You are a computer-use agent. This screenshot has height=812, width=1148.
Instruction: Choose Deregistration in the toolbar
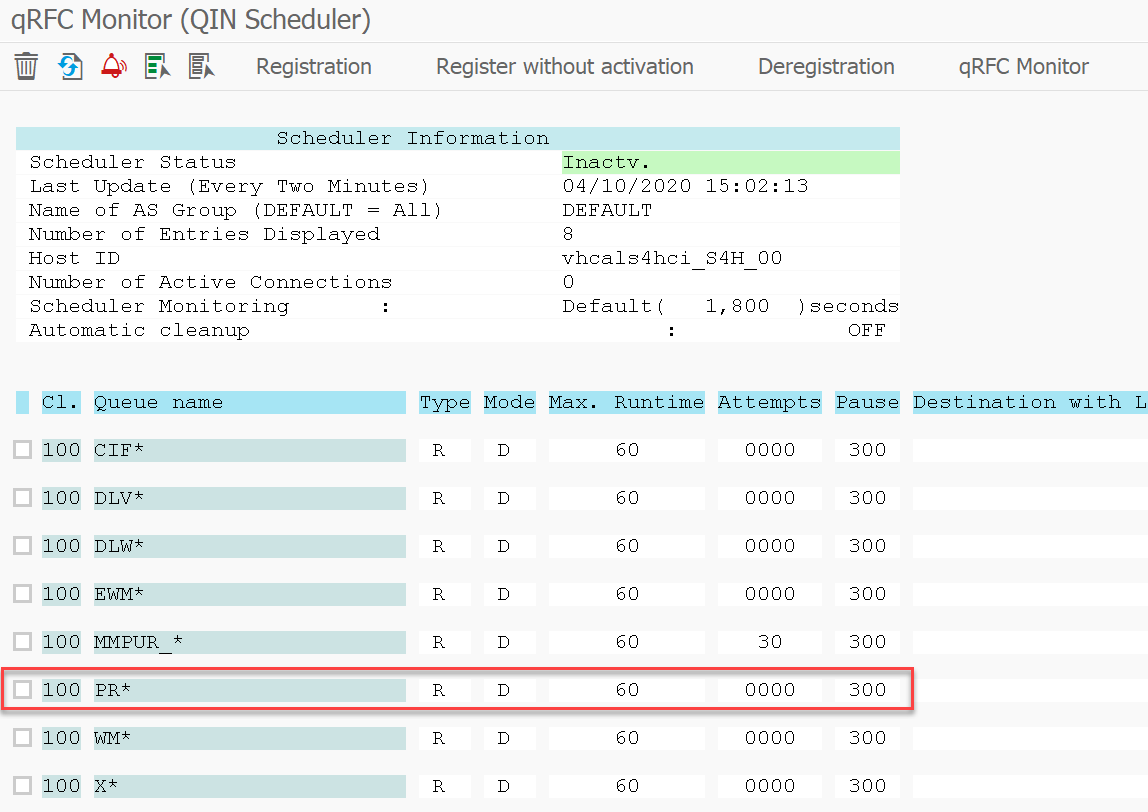click(x=826, y=67)
